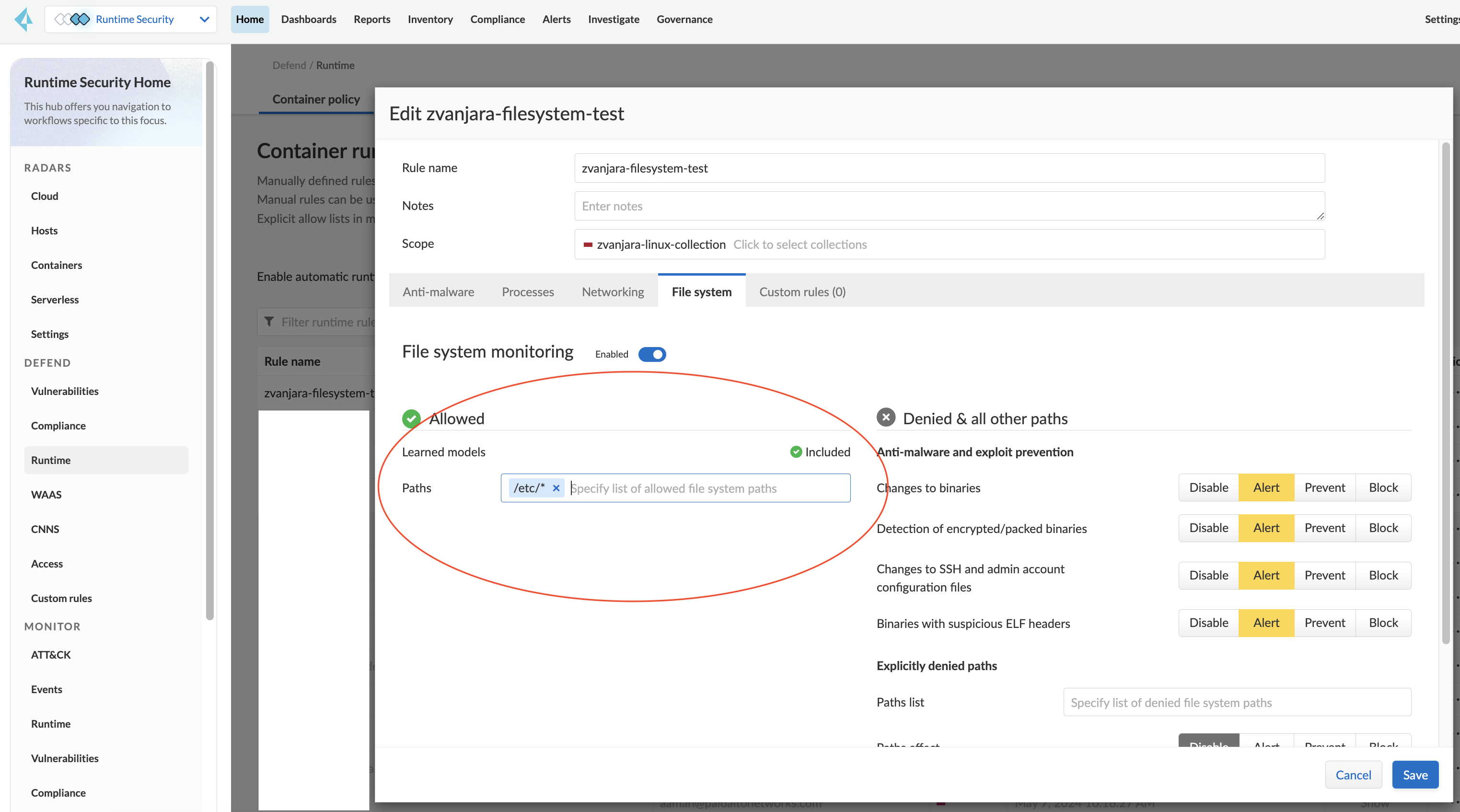1460x812 pixels.
Task: Click the Save button
Action: (x=1414, y=775)
